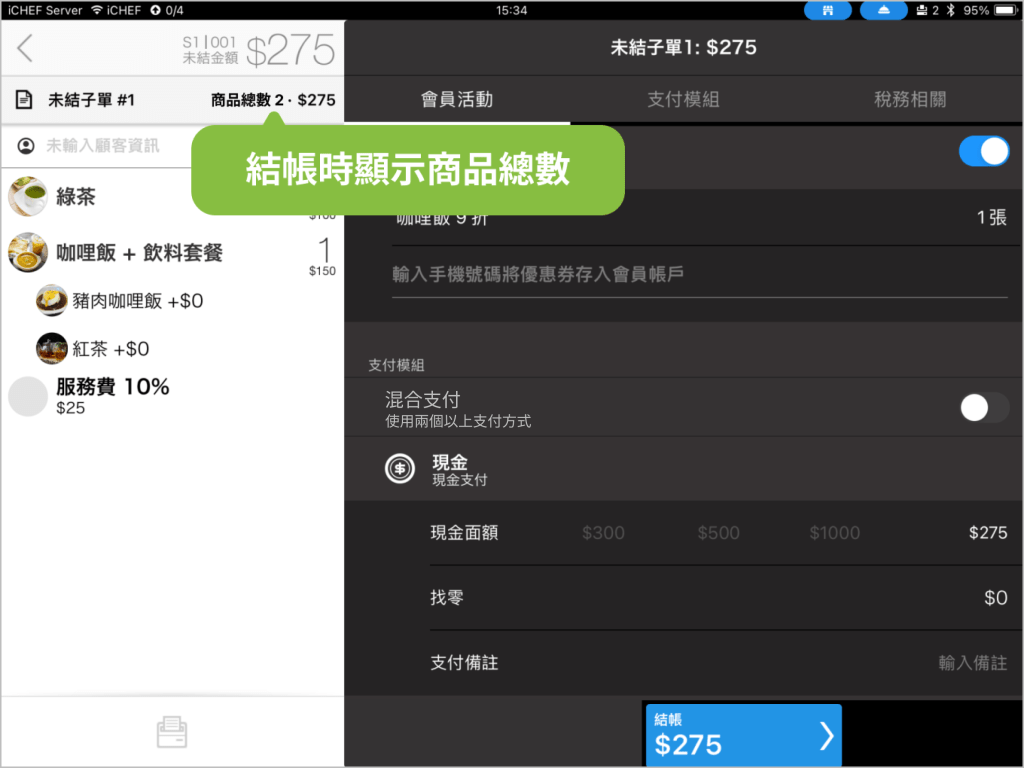Click the phone number coupon input field

(x=698, y=274)
